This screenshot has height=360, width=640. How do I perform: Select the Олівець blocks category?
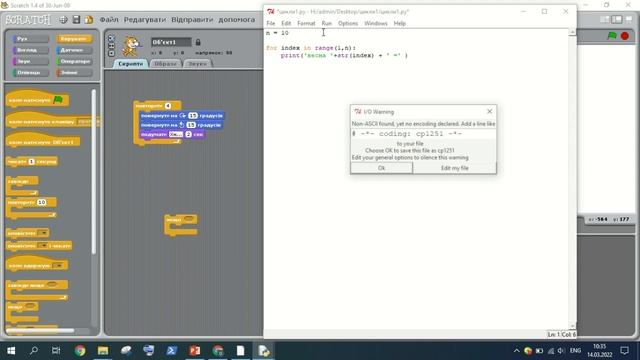pyautogui.click(x=30, y=73)
